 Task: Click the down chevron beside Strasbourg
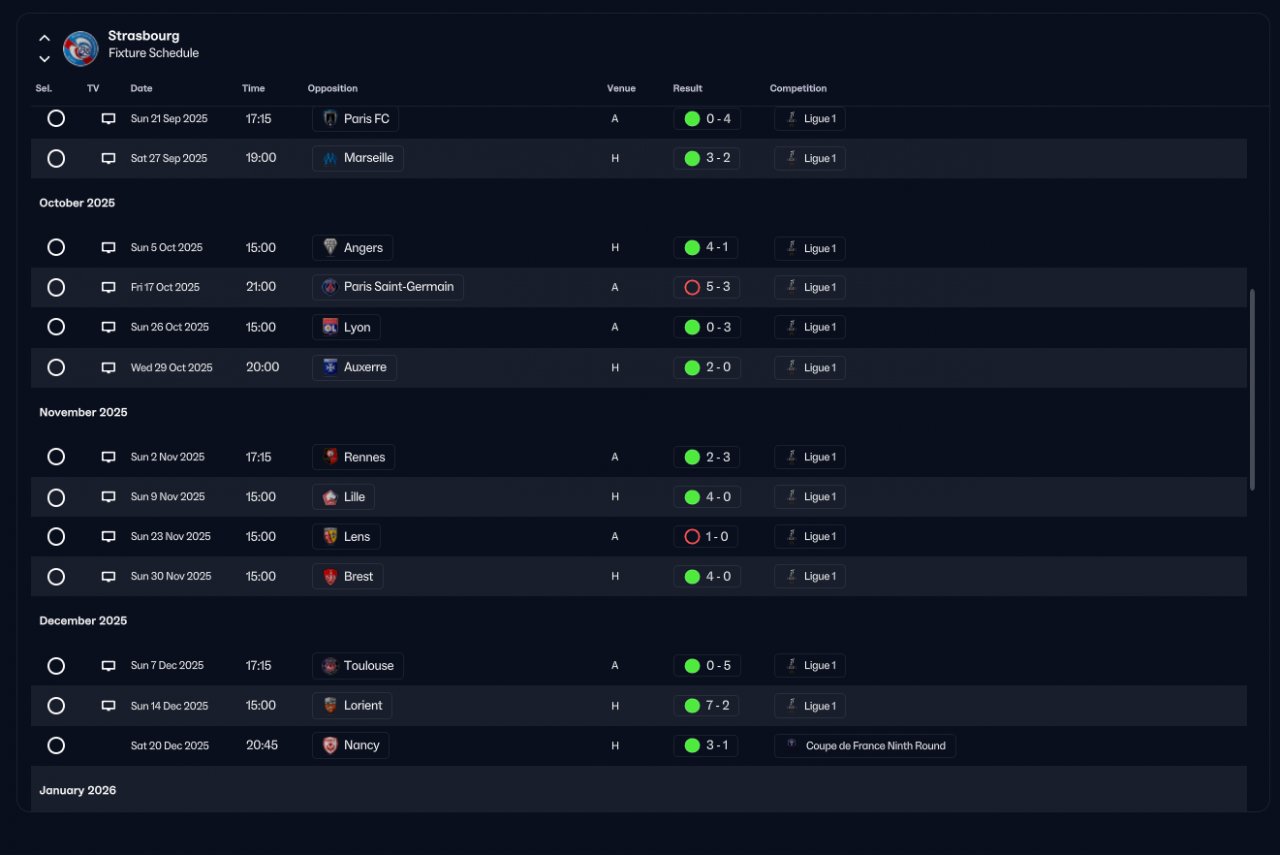pos(44,59)
